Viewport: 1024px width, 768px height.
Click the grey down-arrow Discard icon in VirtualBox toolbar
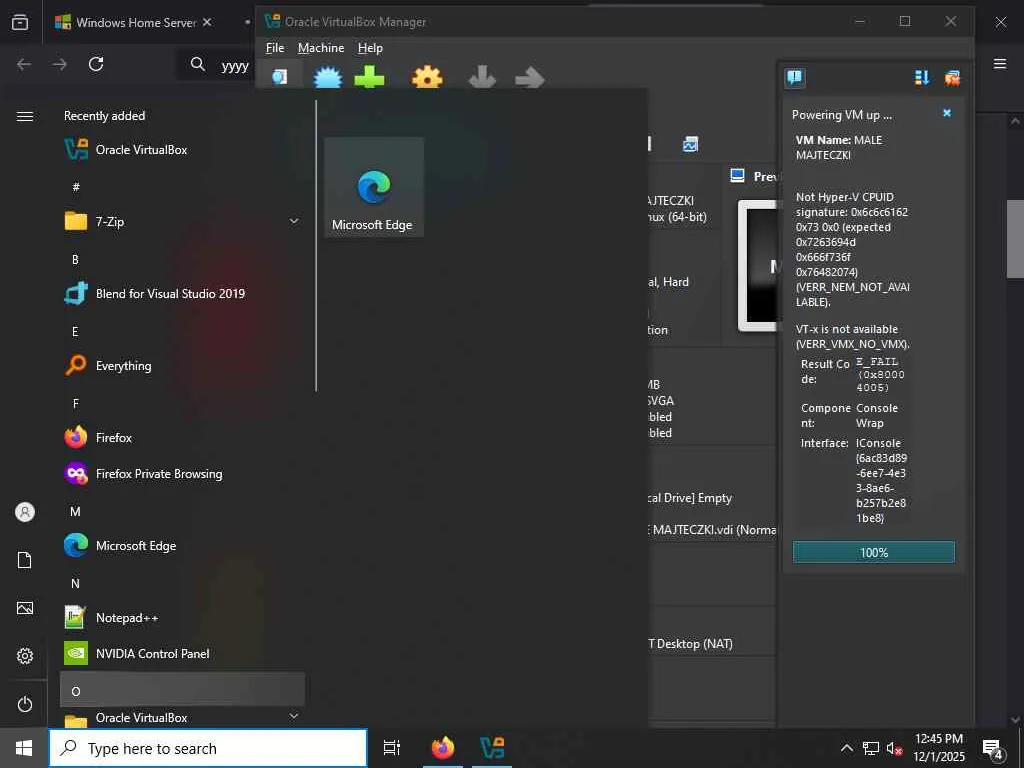point(482,78)
